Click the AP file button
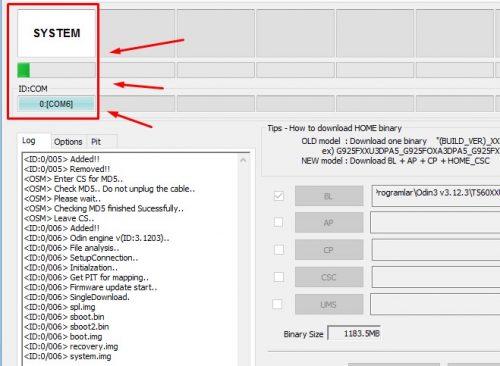 (329, 222)
